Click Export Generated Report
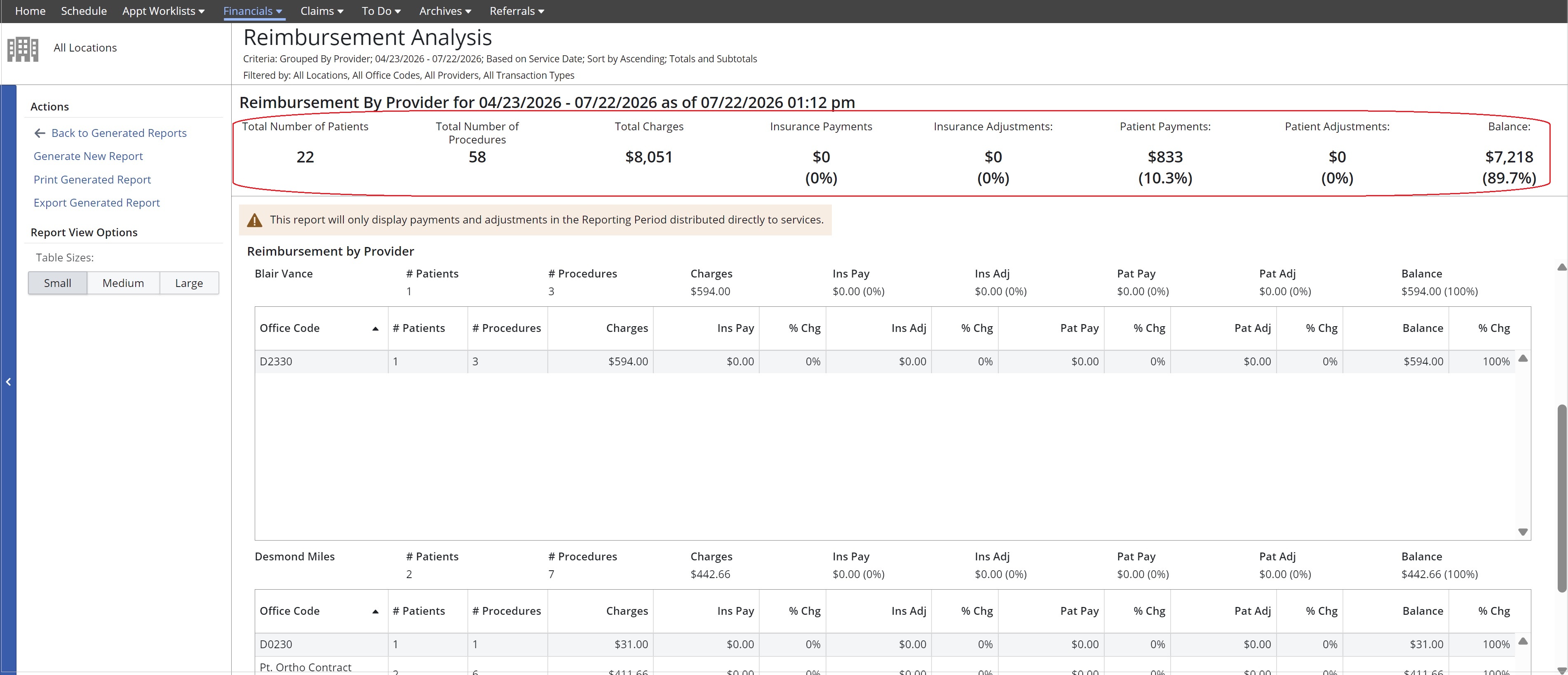Image resolution: width=1568 pixels, height=675 pixels. pyautogui.click(x=97, y=203)
